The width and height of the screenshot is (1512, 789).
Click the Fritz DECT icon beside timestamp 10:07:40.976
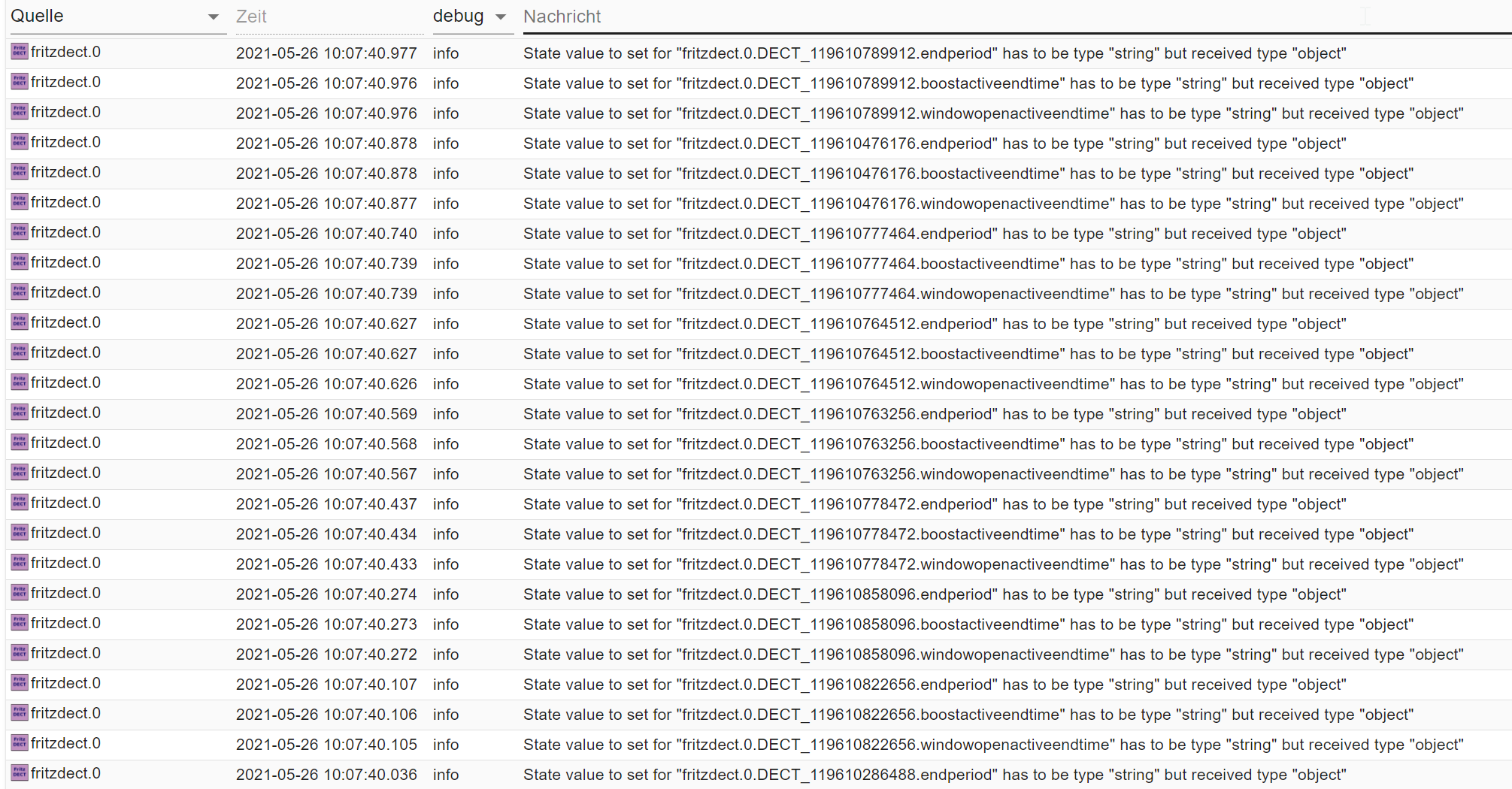point(19,81)
